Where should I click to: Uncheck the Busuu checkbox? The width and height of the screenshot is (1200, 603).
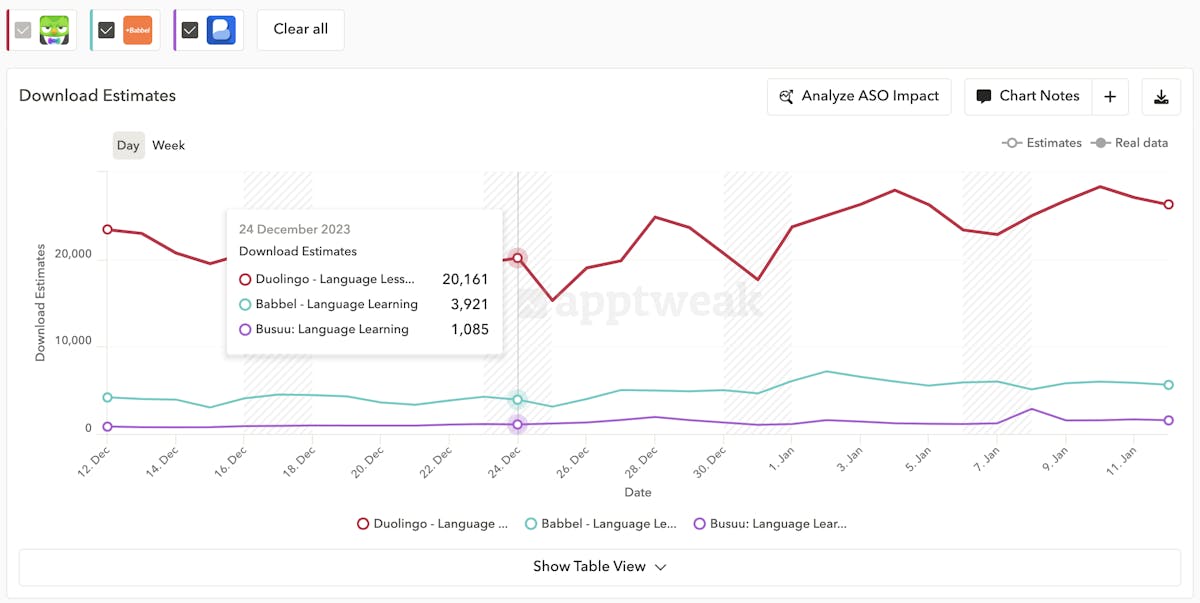click(x=190, y=30)
